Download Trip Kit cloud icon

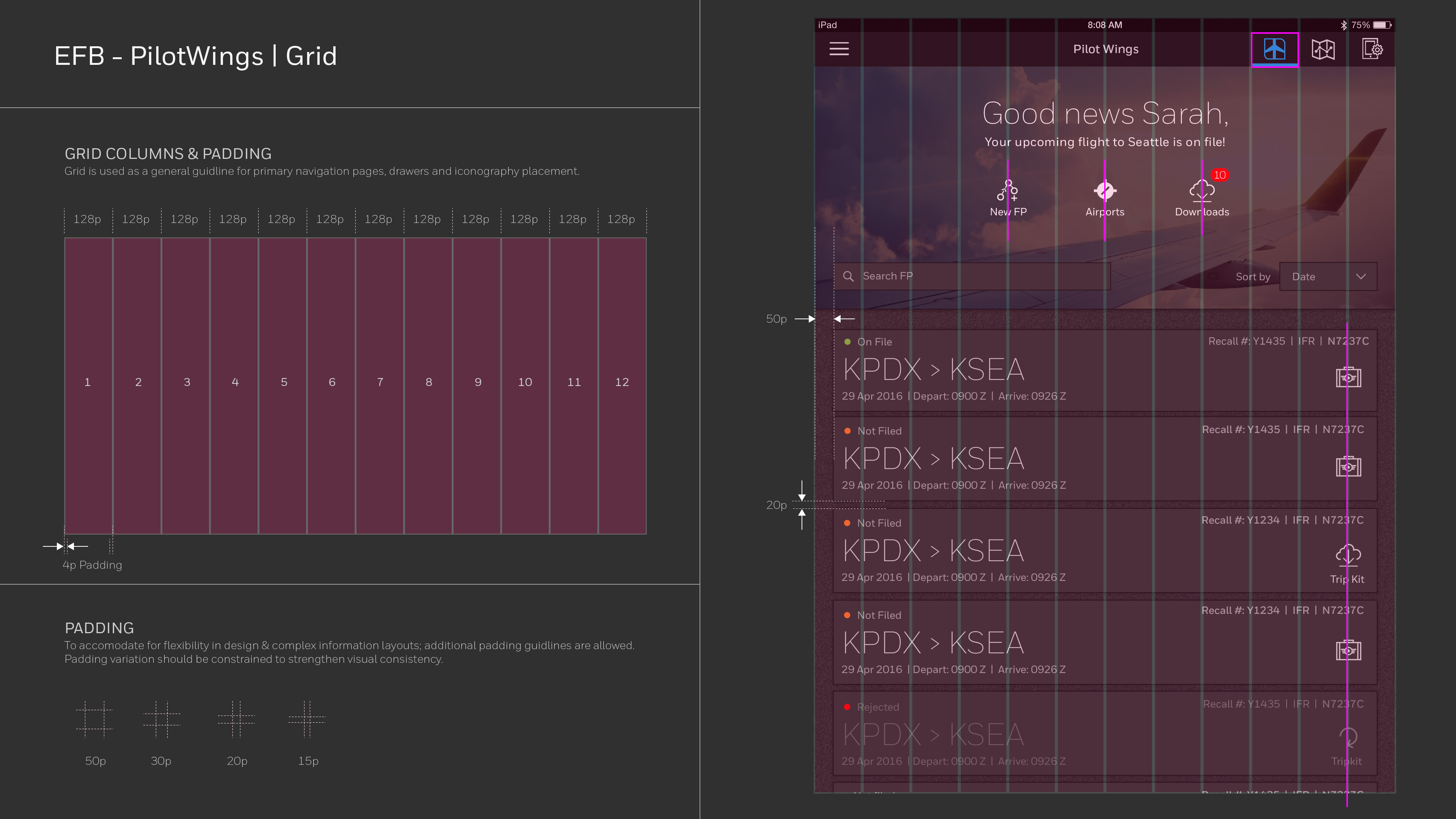1348,555
